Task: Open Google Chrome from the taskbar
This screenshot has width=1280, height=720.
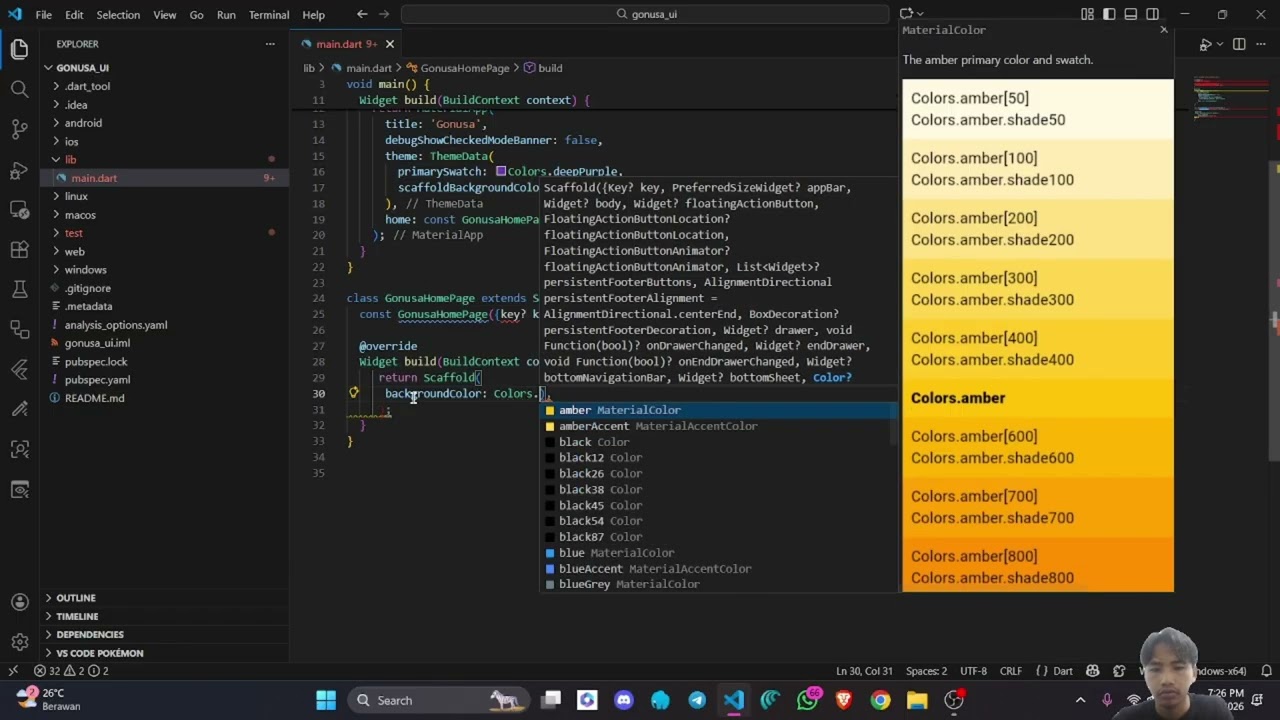Action: (880, 700)
